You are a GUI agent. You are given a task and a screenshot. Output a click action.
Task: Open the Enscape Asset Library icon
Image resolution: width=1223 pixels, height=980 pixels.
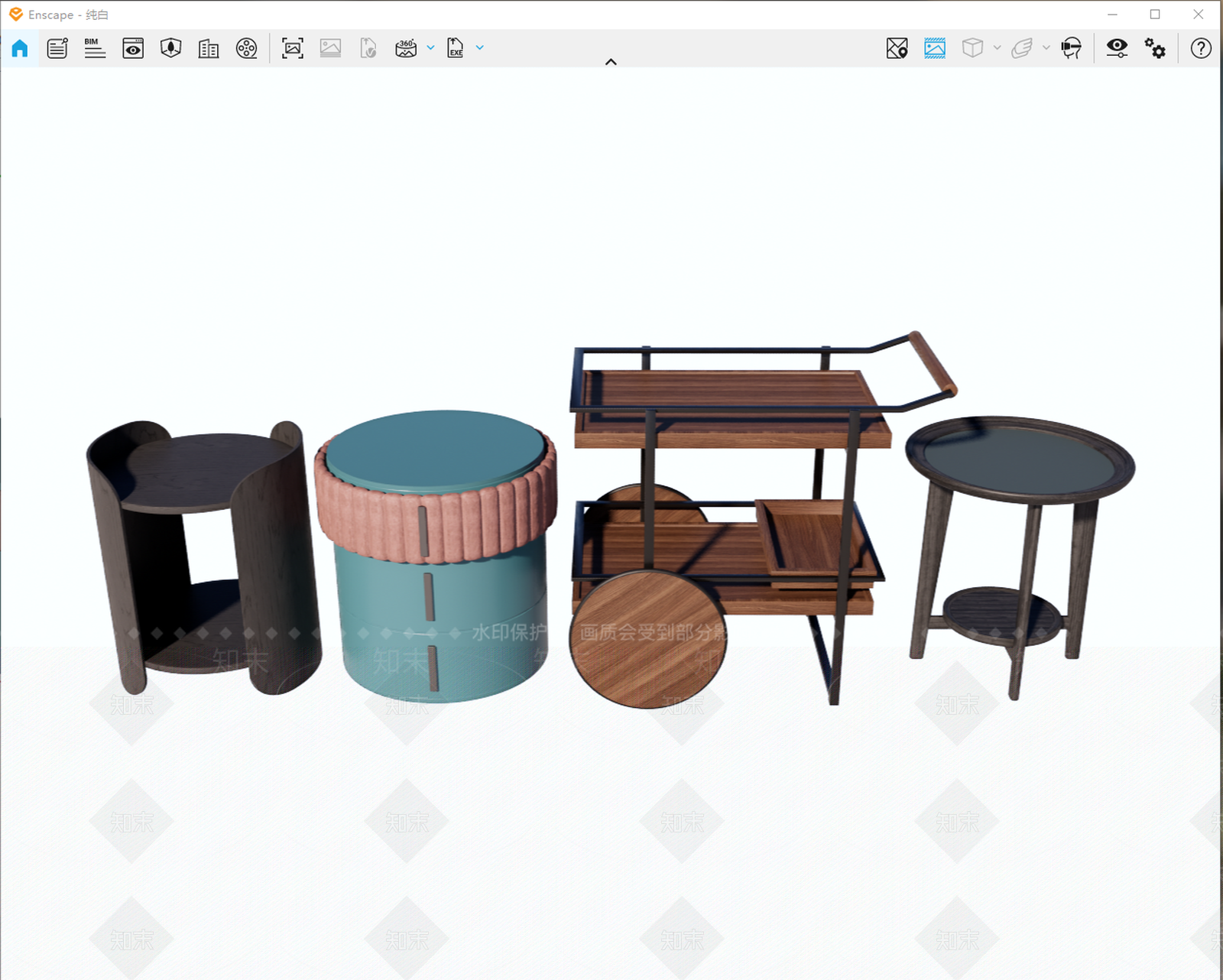click(x=171, y=48)
